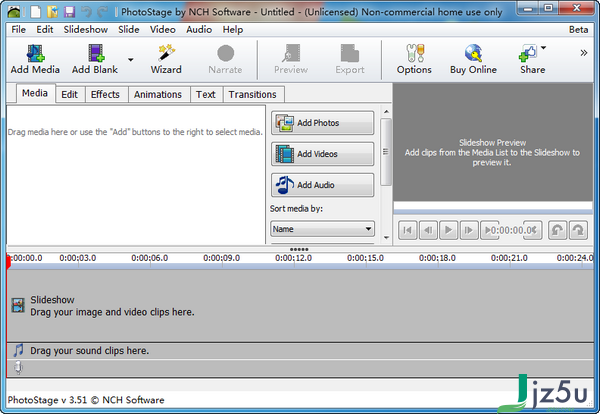Click the media panel scrollbar thumb
This screenshot has width=600, height=414.
[x=386, y=152]
